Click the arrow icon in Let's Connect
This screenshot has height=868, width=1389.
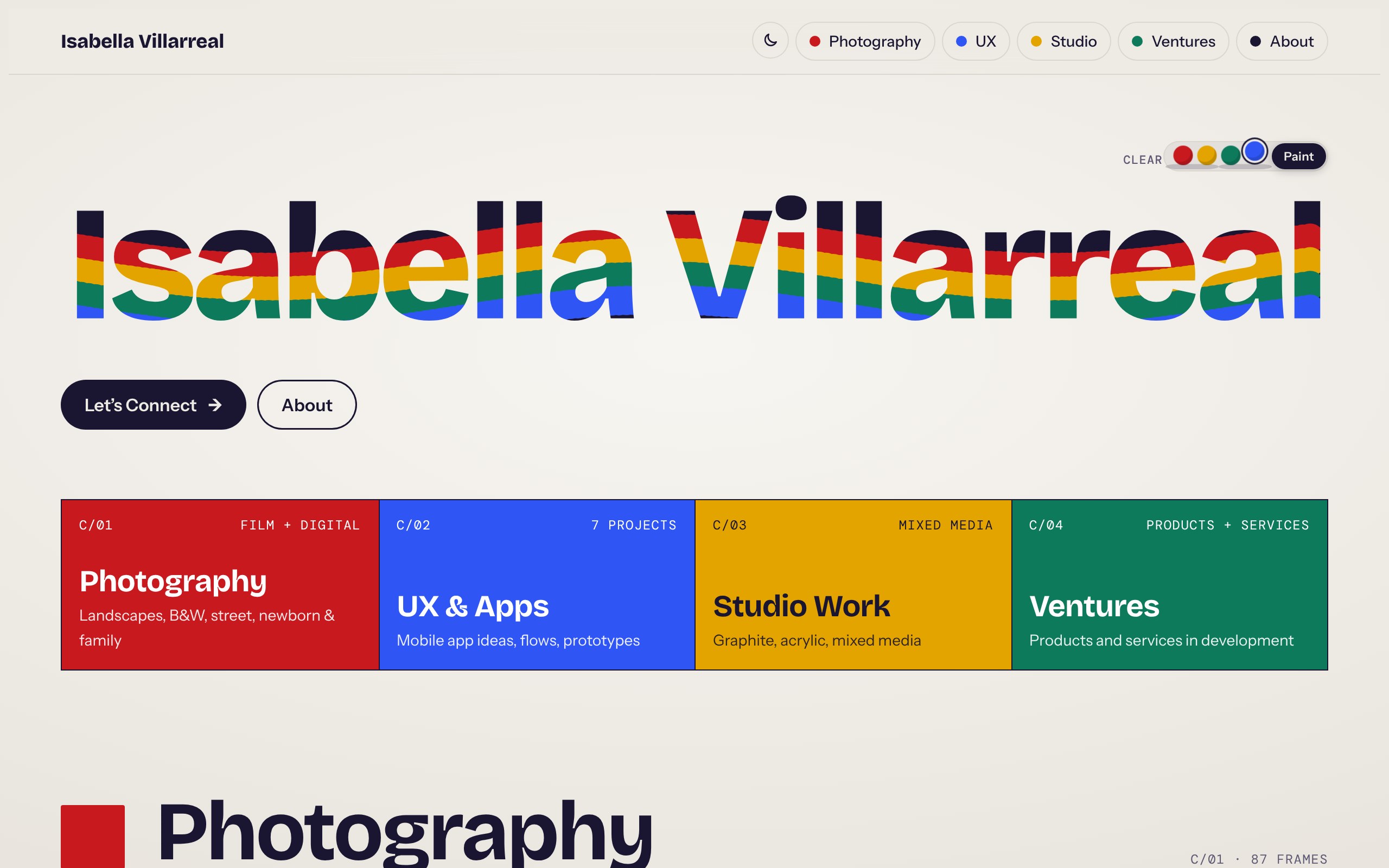pos(215,405)
